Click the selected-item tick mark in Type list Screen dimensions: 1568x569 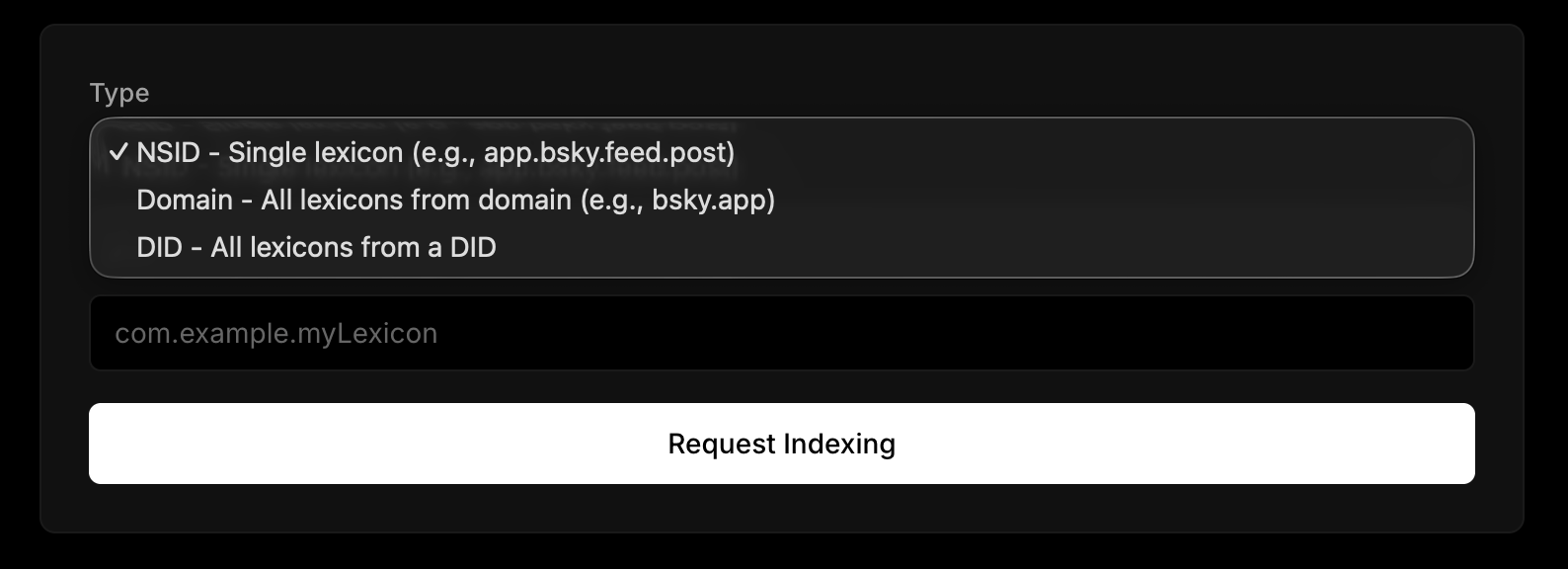(x=118, y=152)
